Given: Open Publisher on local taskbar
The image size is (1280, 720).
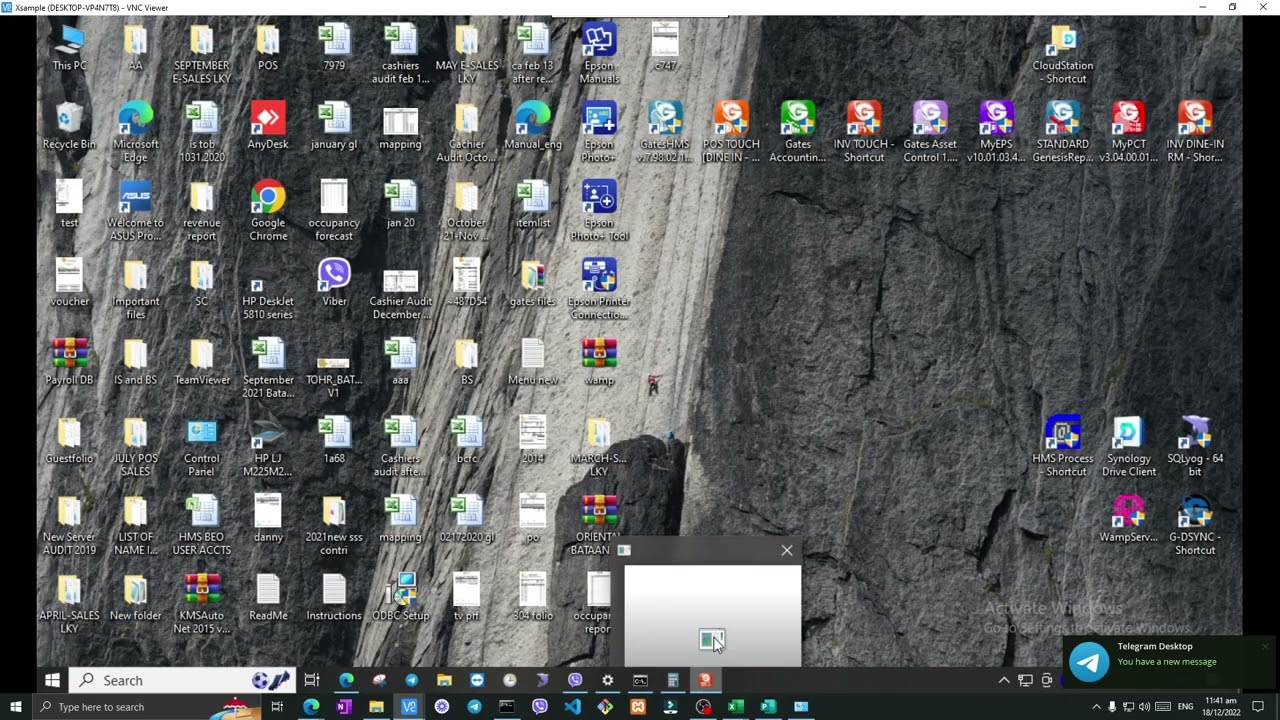Looking at the screenshot, I should [768, 707].
